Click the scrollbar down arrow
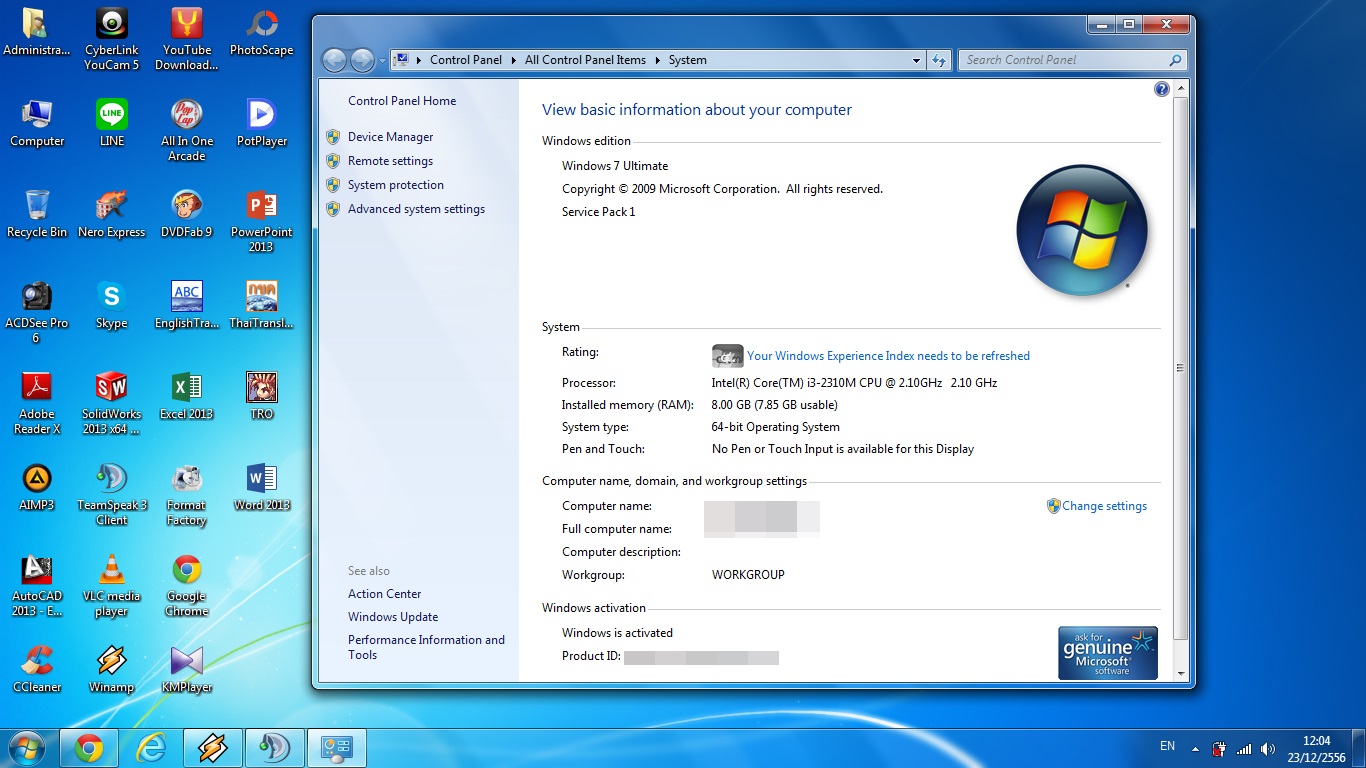 [x=1181, y=674]
